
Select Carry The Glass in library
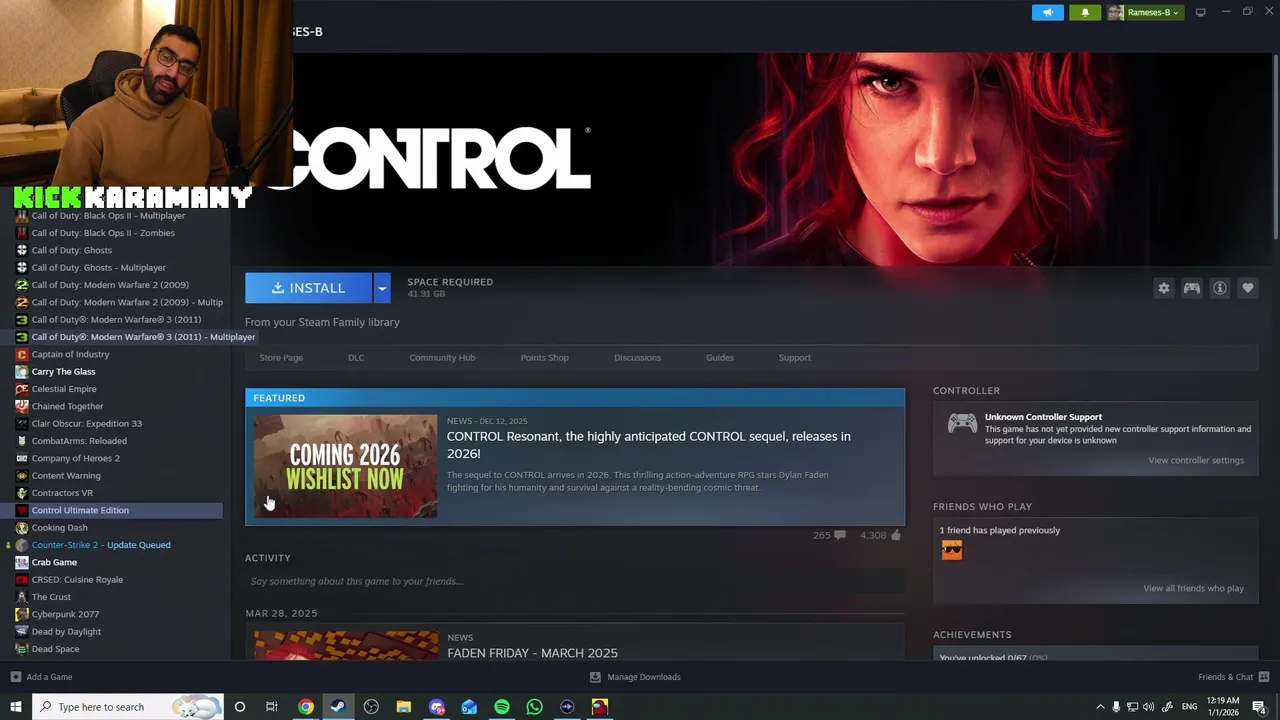63,371
